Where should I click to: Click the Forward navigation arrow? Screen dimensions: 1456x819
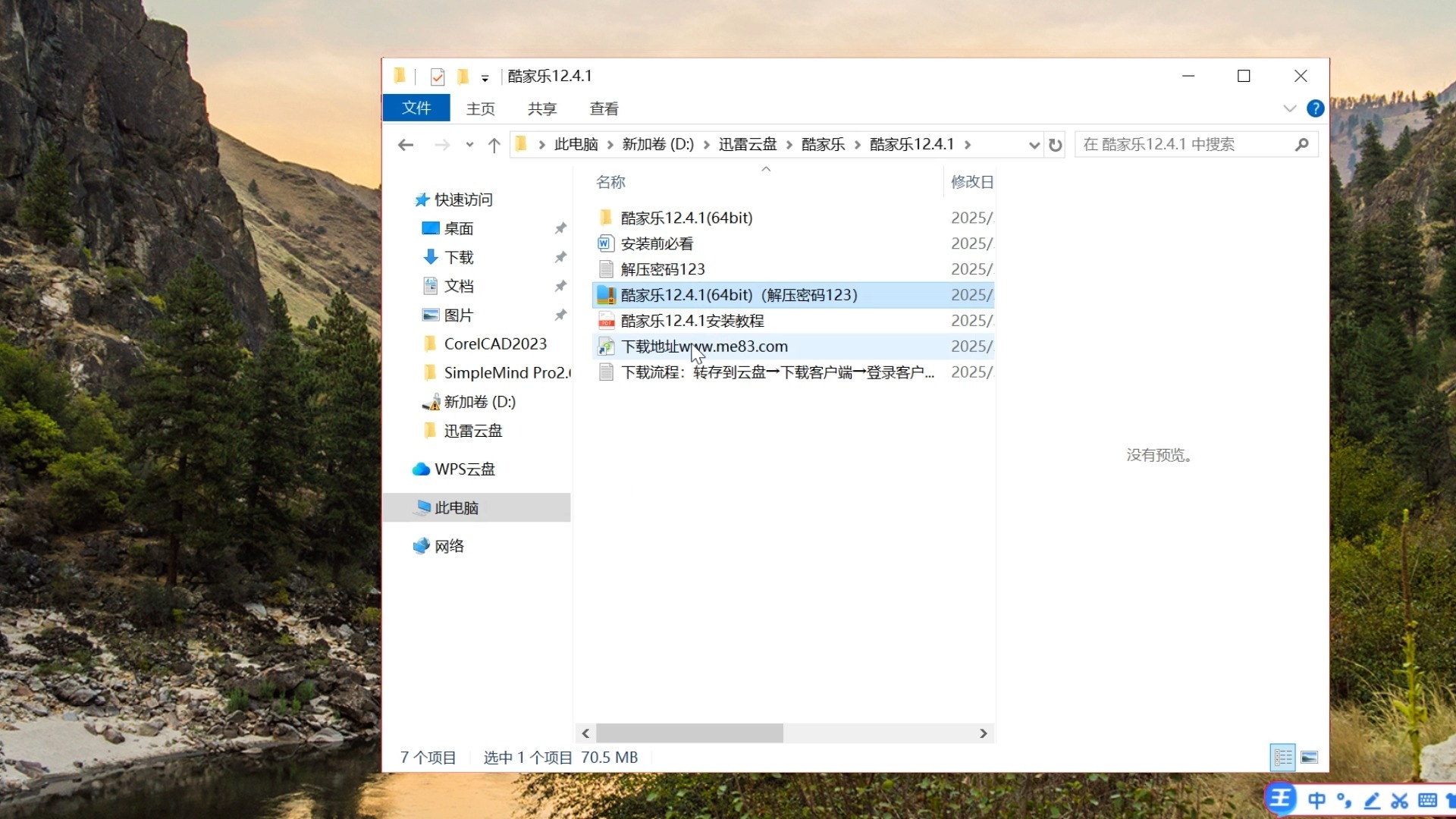click(x=442, y=145)
